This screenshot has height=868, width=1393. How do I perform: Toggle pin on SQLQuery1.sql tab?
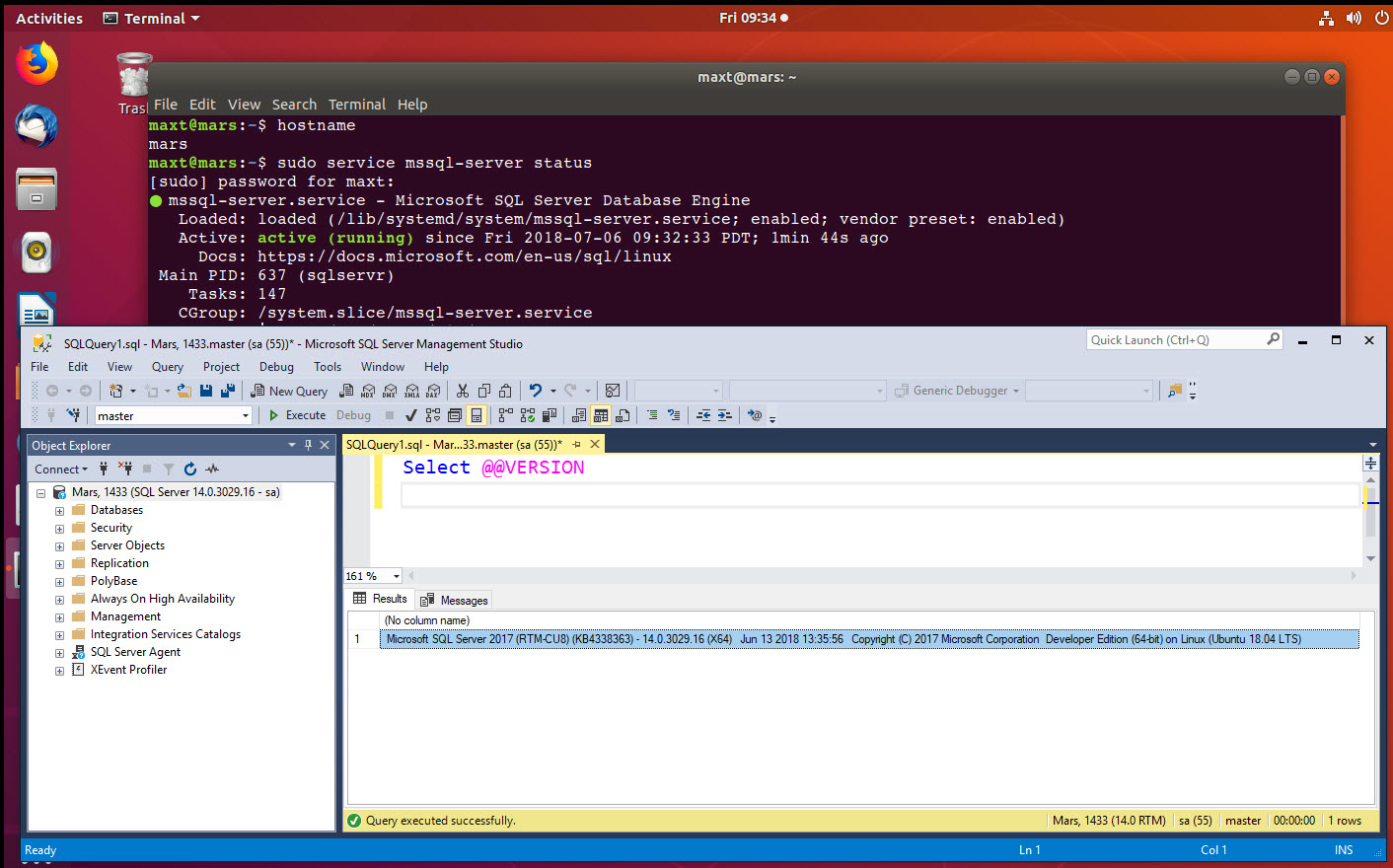576,445
